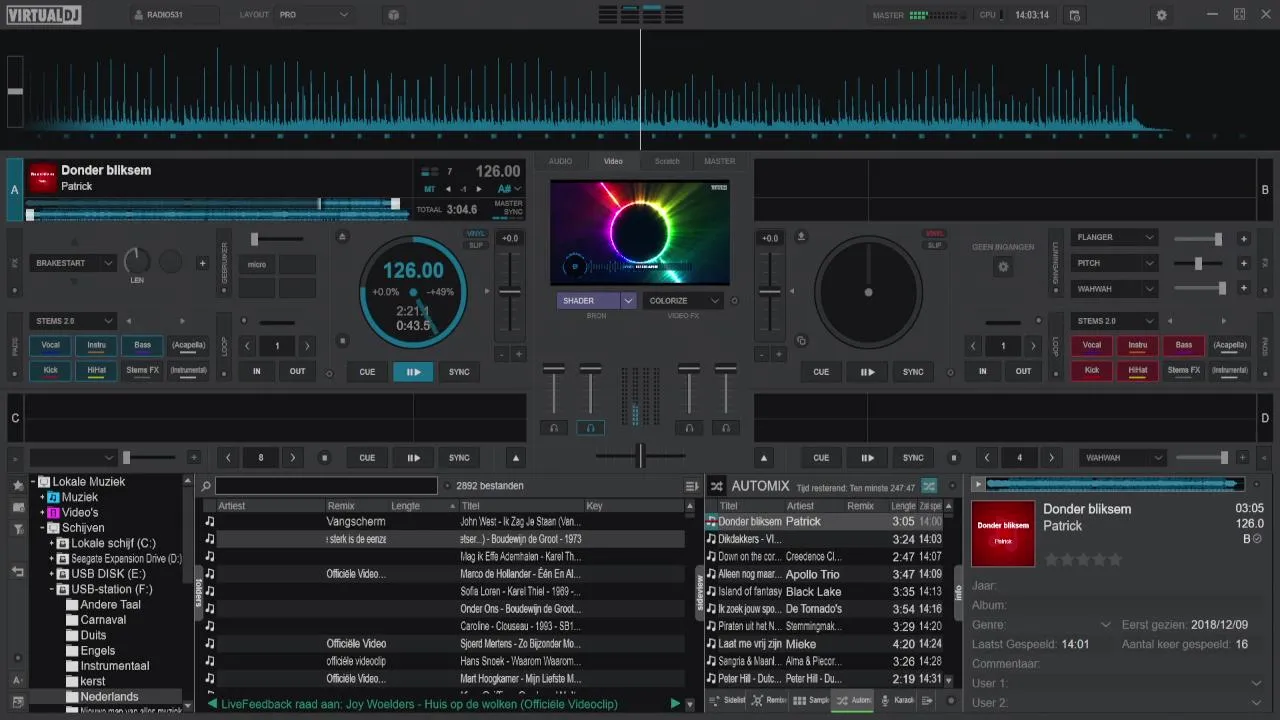Open the SHADER video source dropdown
Viewport: 1280px width, 720px height.
point(628,300)
